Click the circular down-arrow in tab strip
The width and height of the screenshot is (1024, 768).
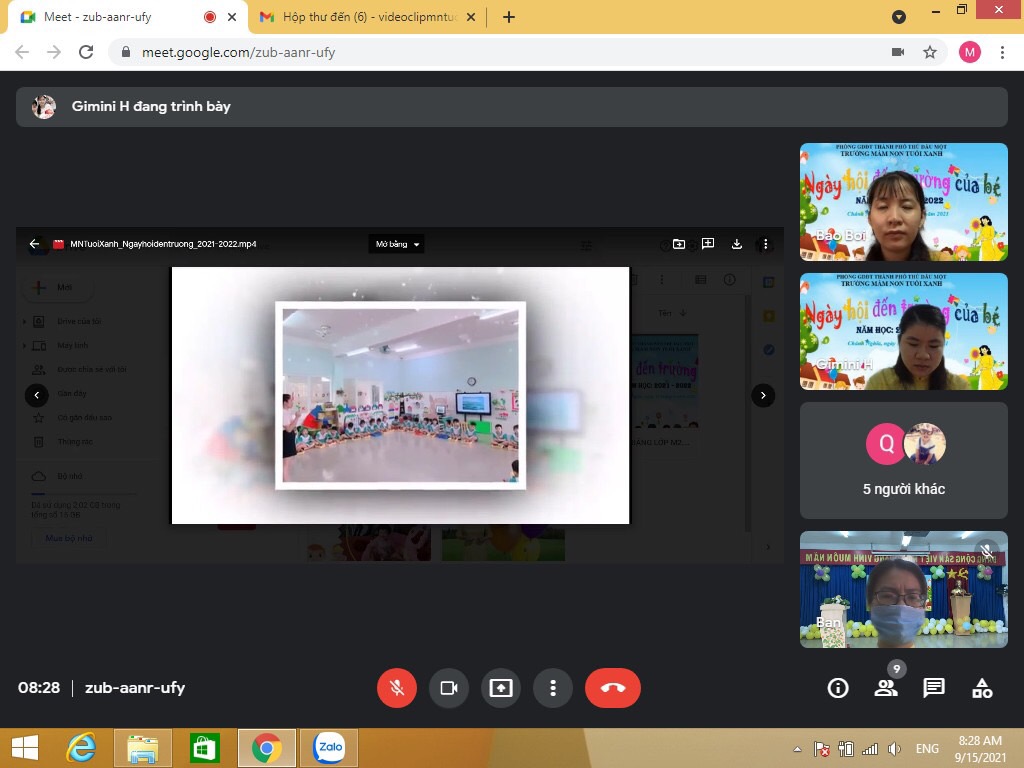pyautogui.click(x=899, y=17)
